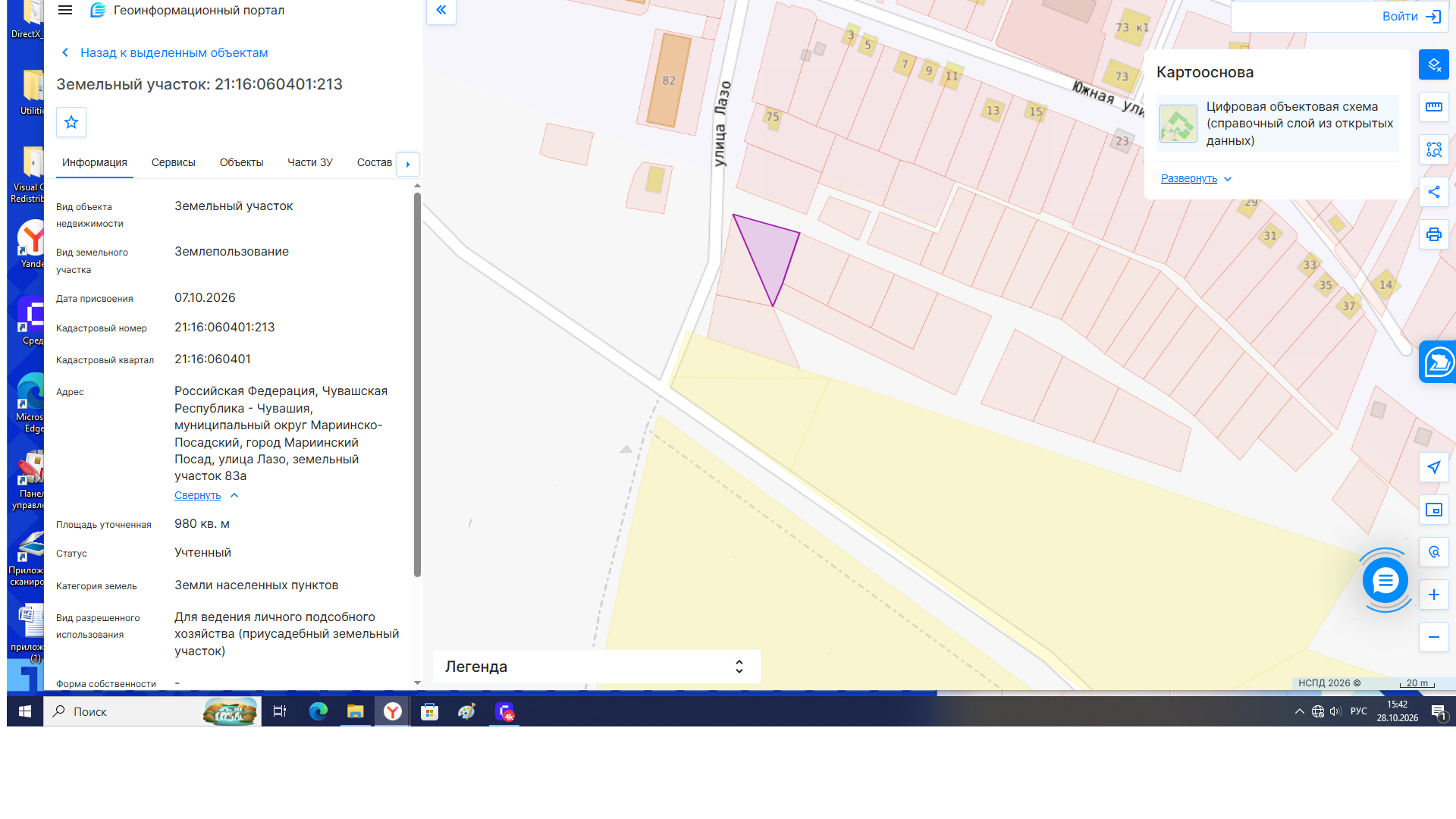Show more tabs with arrow button
The image size is (1456, 819).
408,164
